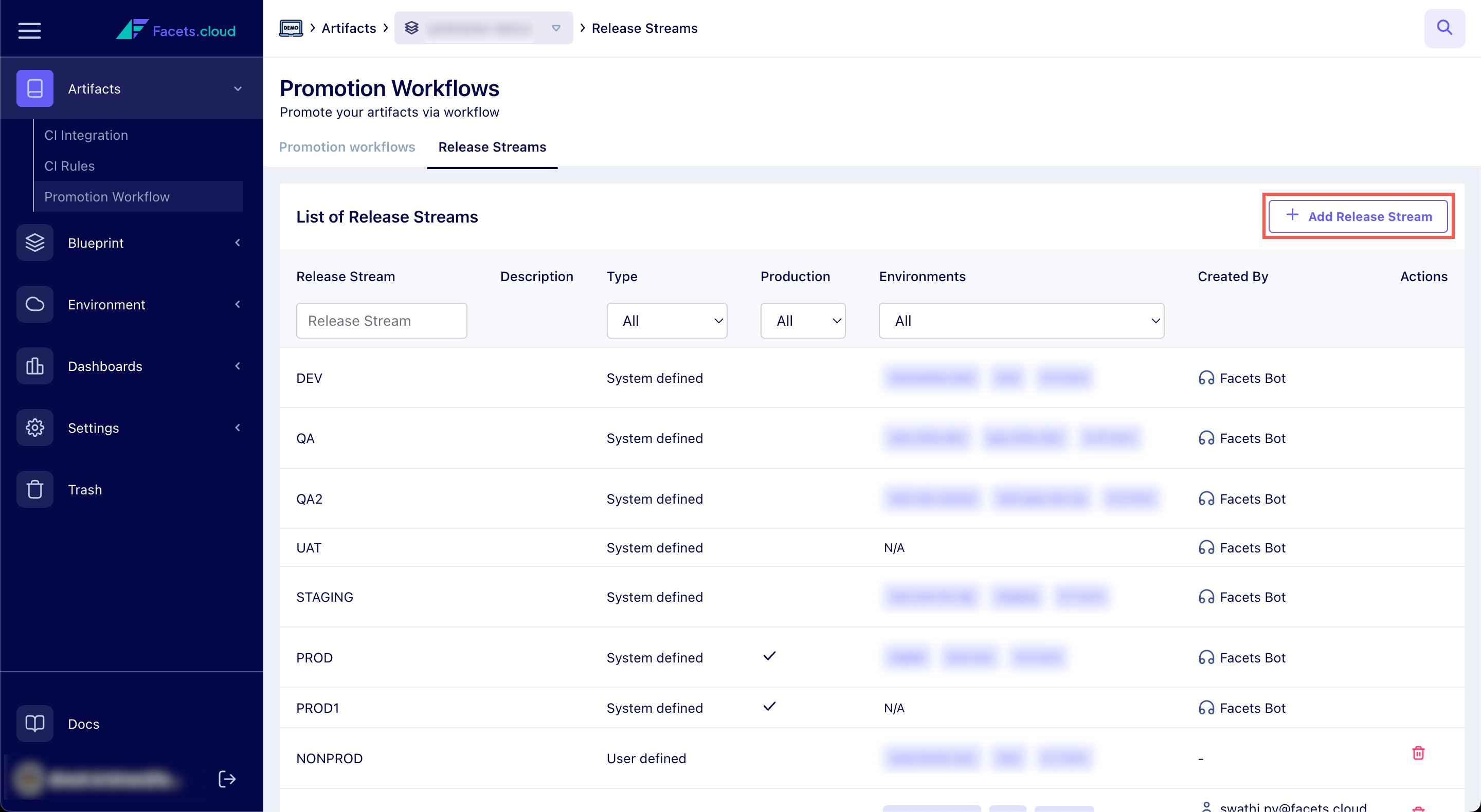Click the hamburger menu icon
The width and height of the screenshot is (1481, 812).
[x=29, y=30]
